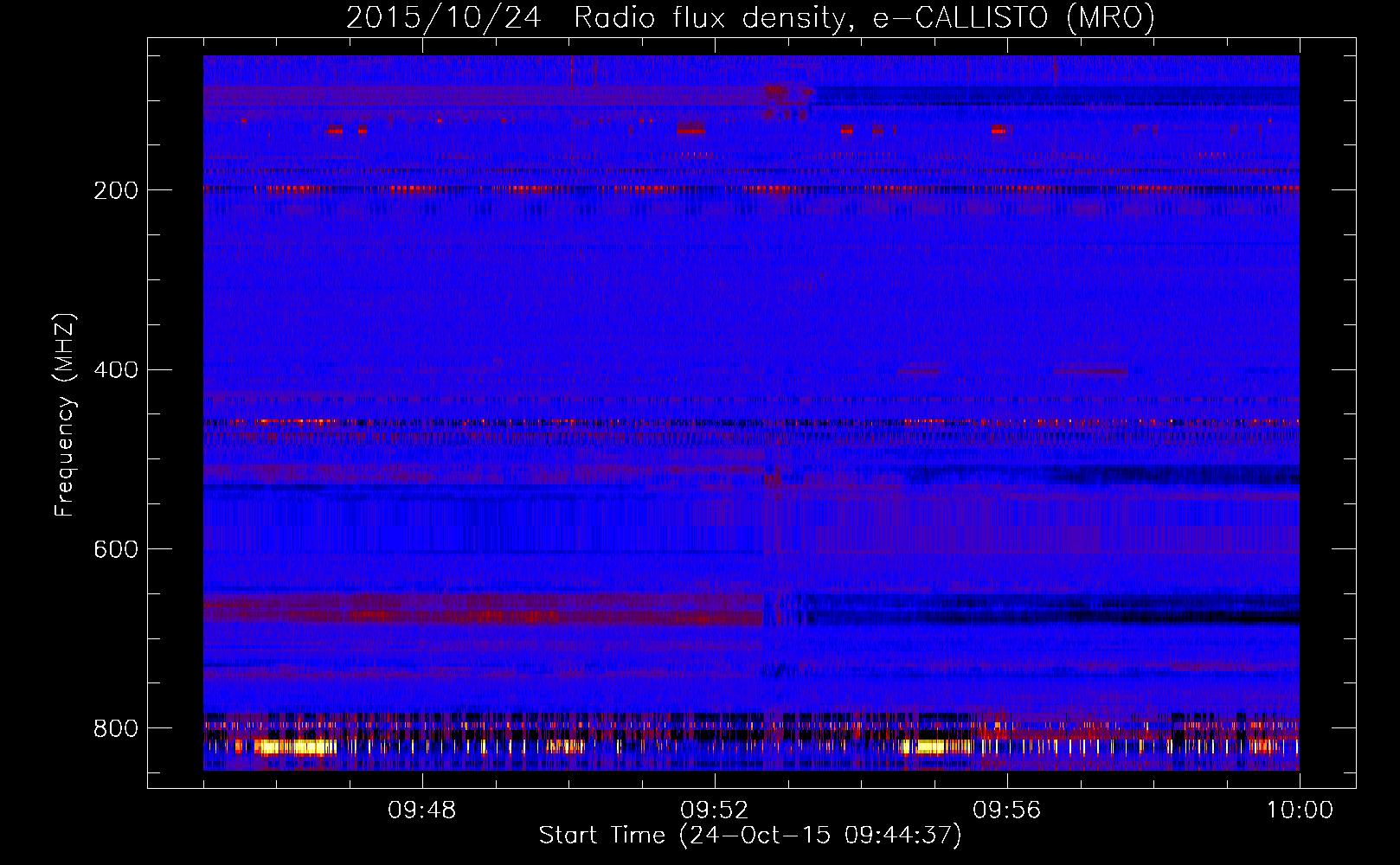Click the 'Frequency (MHZ)' axis label
Screen dimensions: 1400x865
pyautogui.click(x=64, y=414)
